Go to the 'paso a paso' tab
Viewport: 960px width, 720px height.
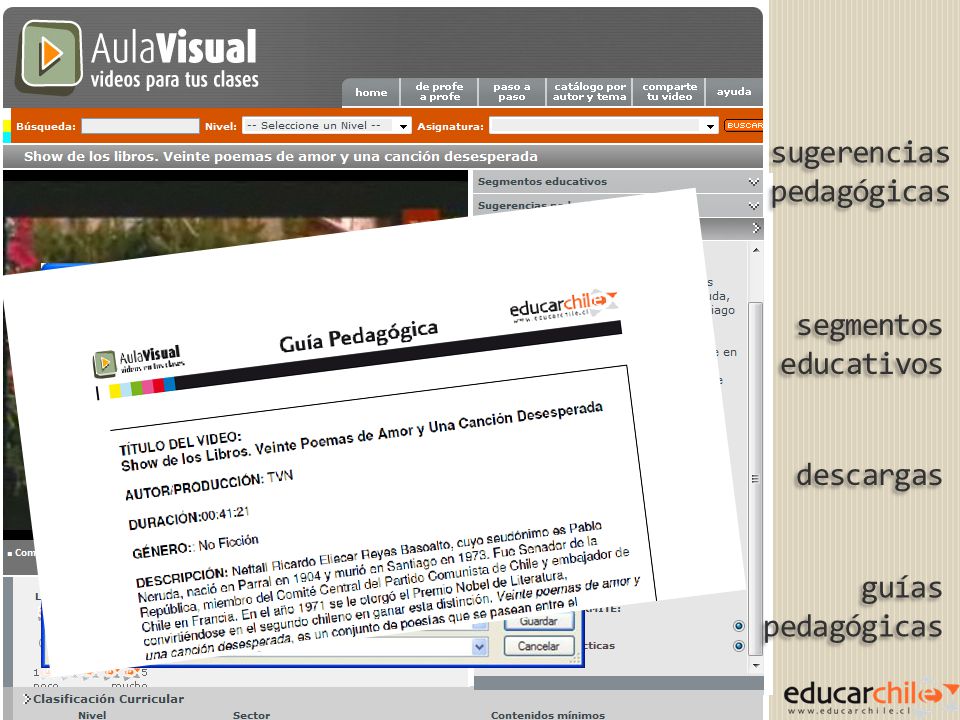click(x=511, y=92)
